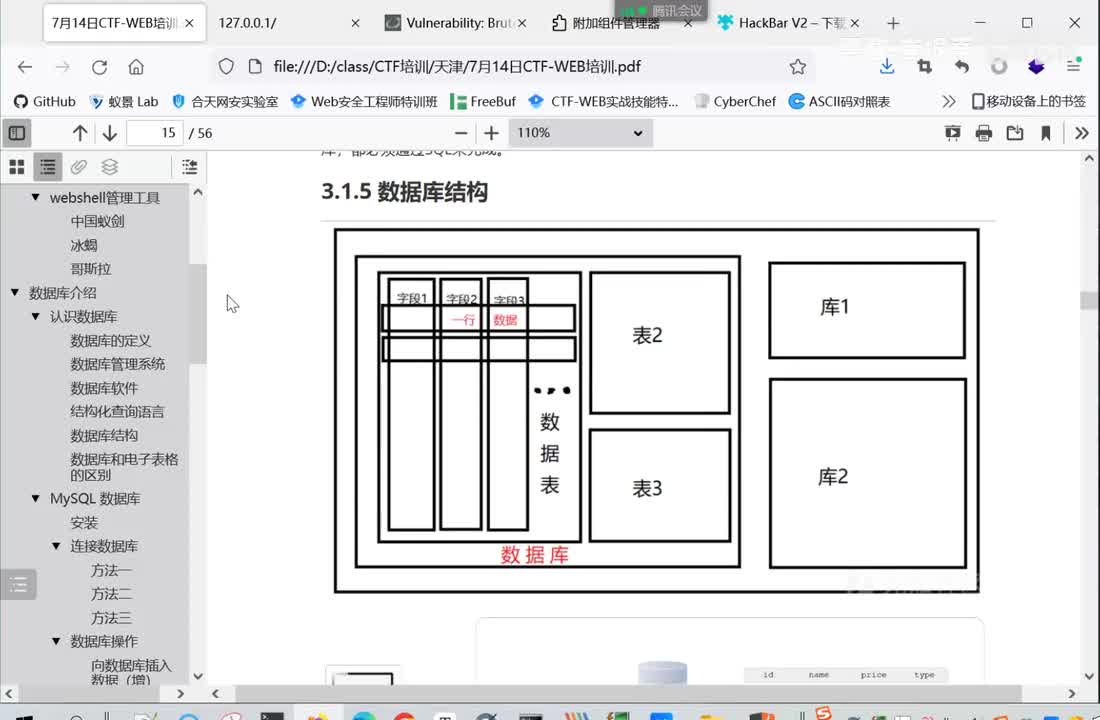Open outline entry 方法一

[x=111, y=571]
